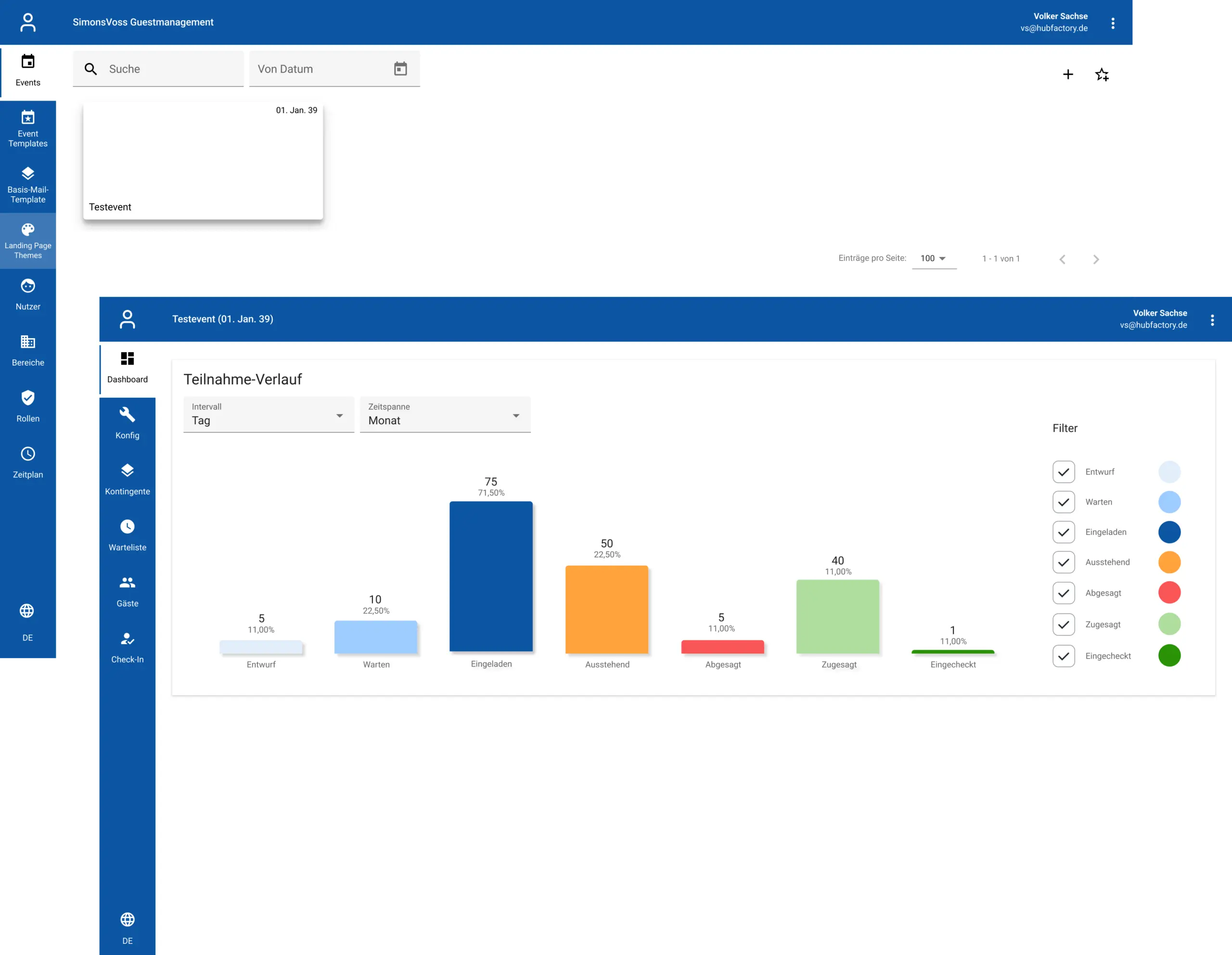Open the Check-In icon in event sidebar
1232x955 pixels.
coord(128,638)
